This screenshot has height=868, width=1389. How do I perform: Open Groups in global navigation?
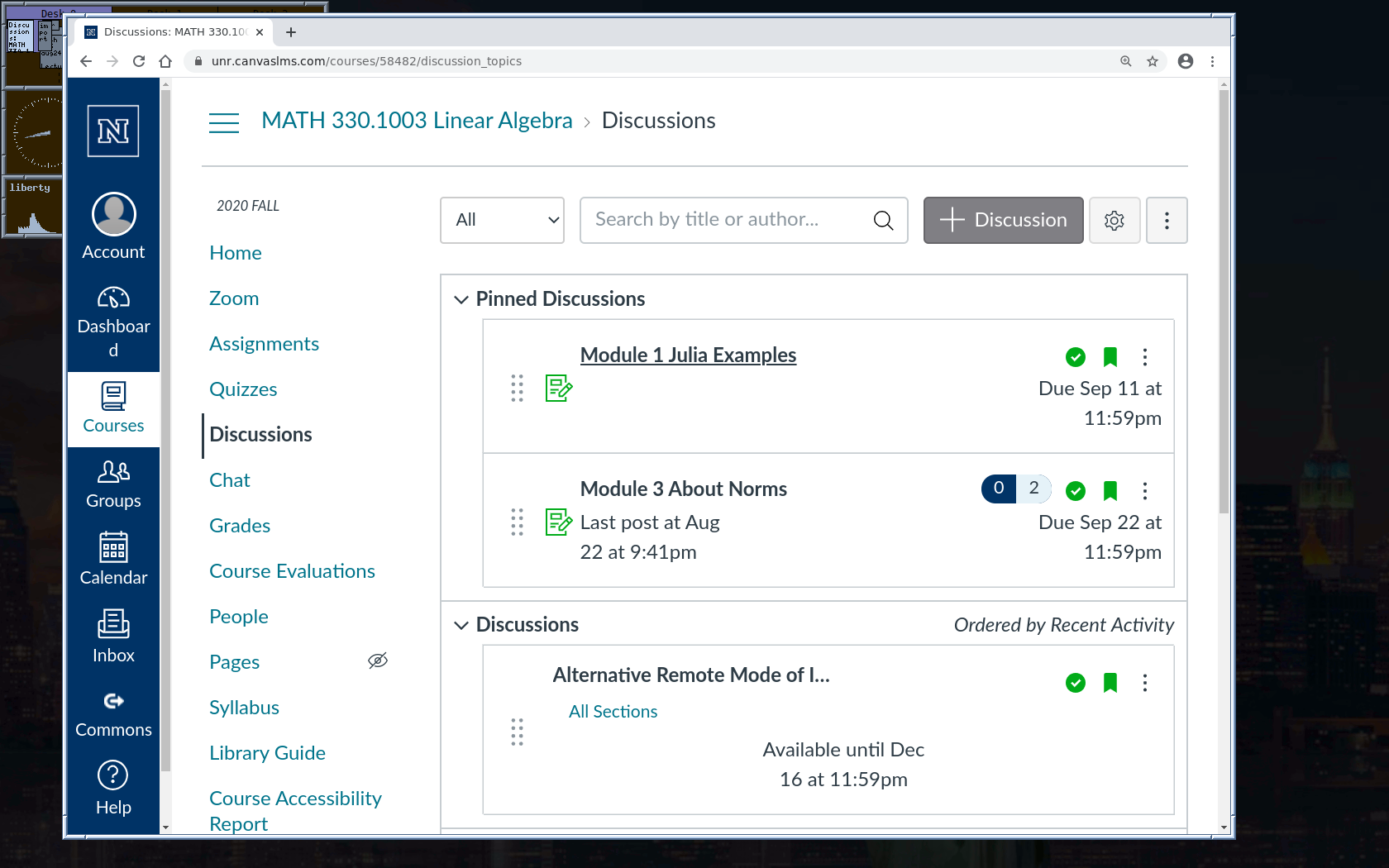[113, 484]
